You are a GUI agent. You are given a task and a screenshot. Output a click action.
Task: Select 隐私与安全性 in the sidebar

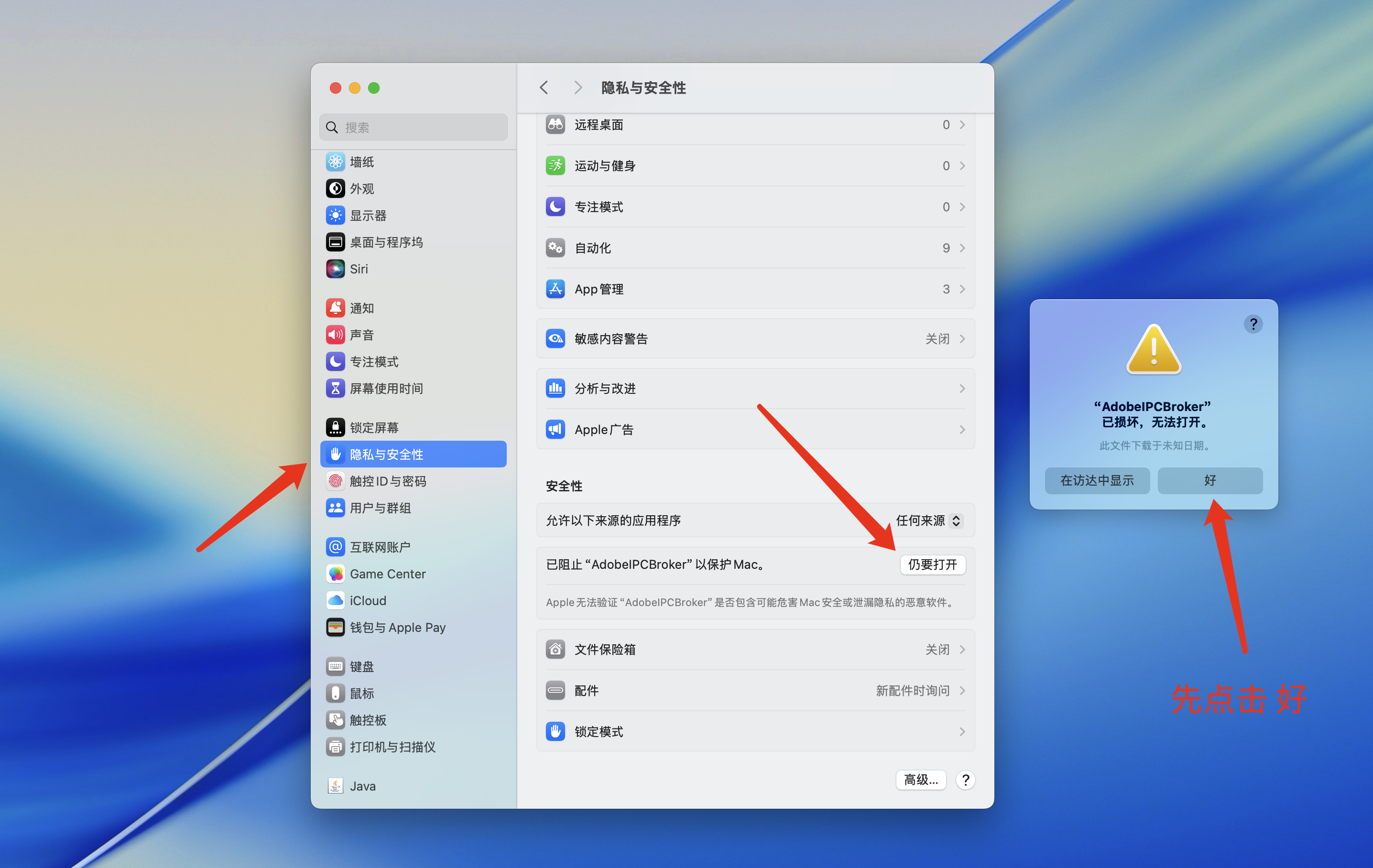(414, 454)
